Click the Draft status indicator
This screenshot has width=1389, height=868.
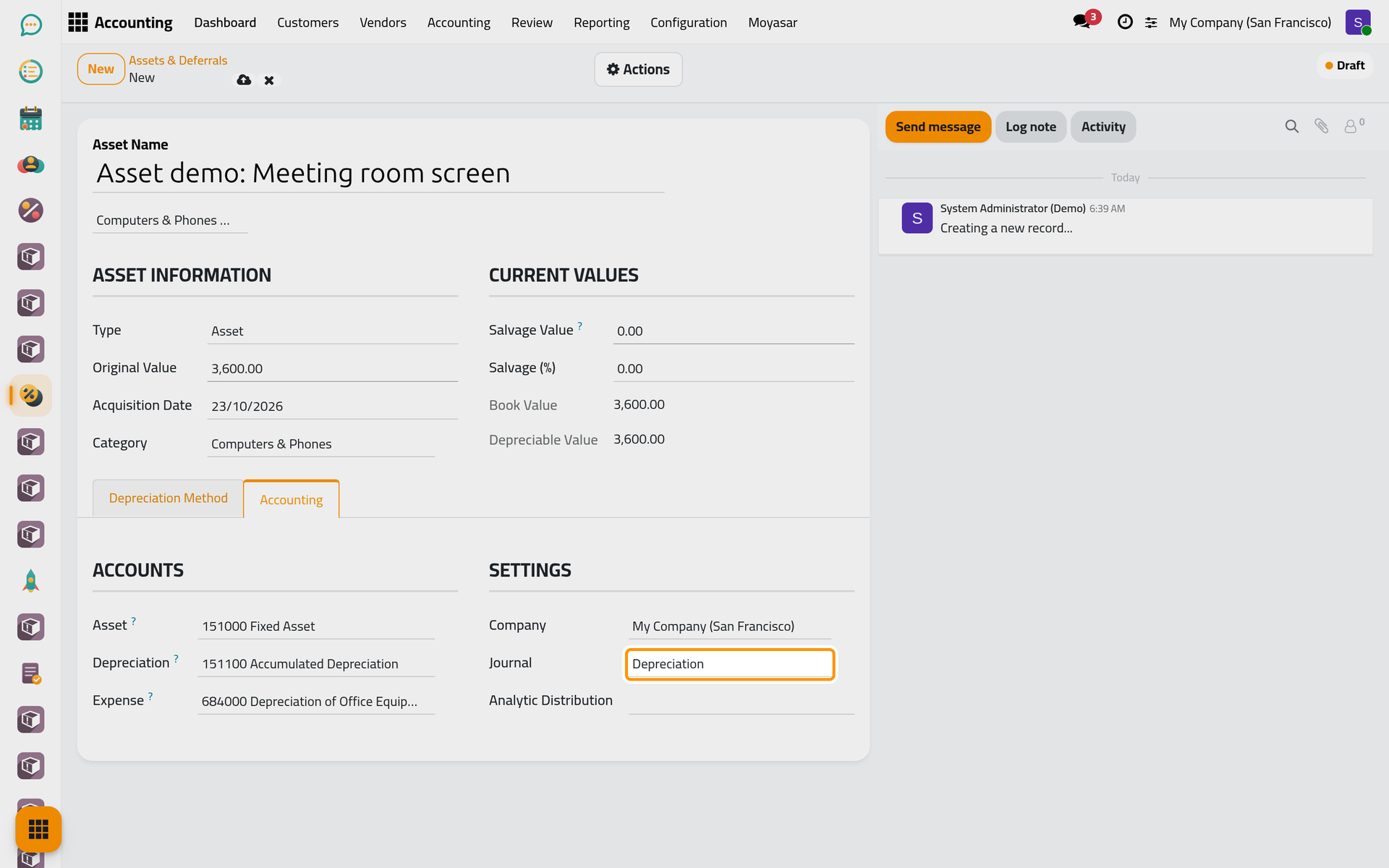point(1345,66)
